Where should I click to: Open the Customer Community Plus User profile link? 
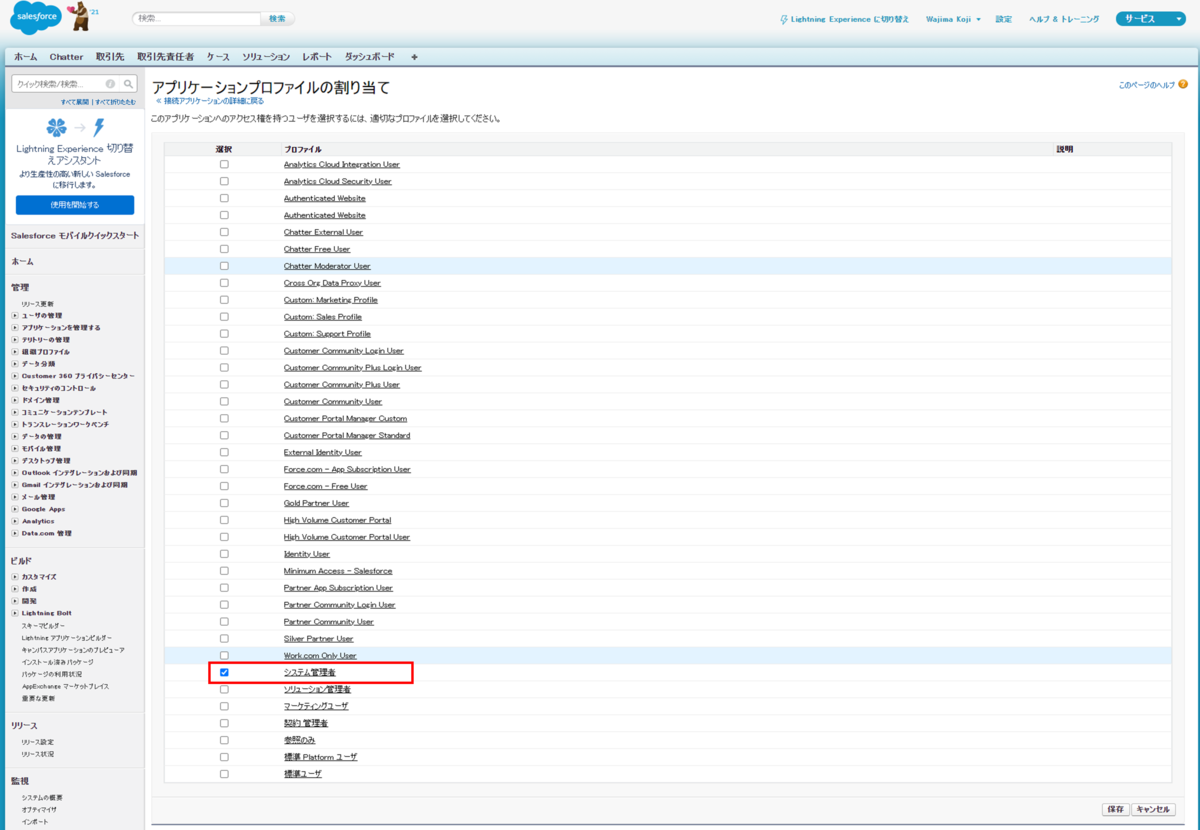pos(341,384)
